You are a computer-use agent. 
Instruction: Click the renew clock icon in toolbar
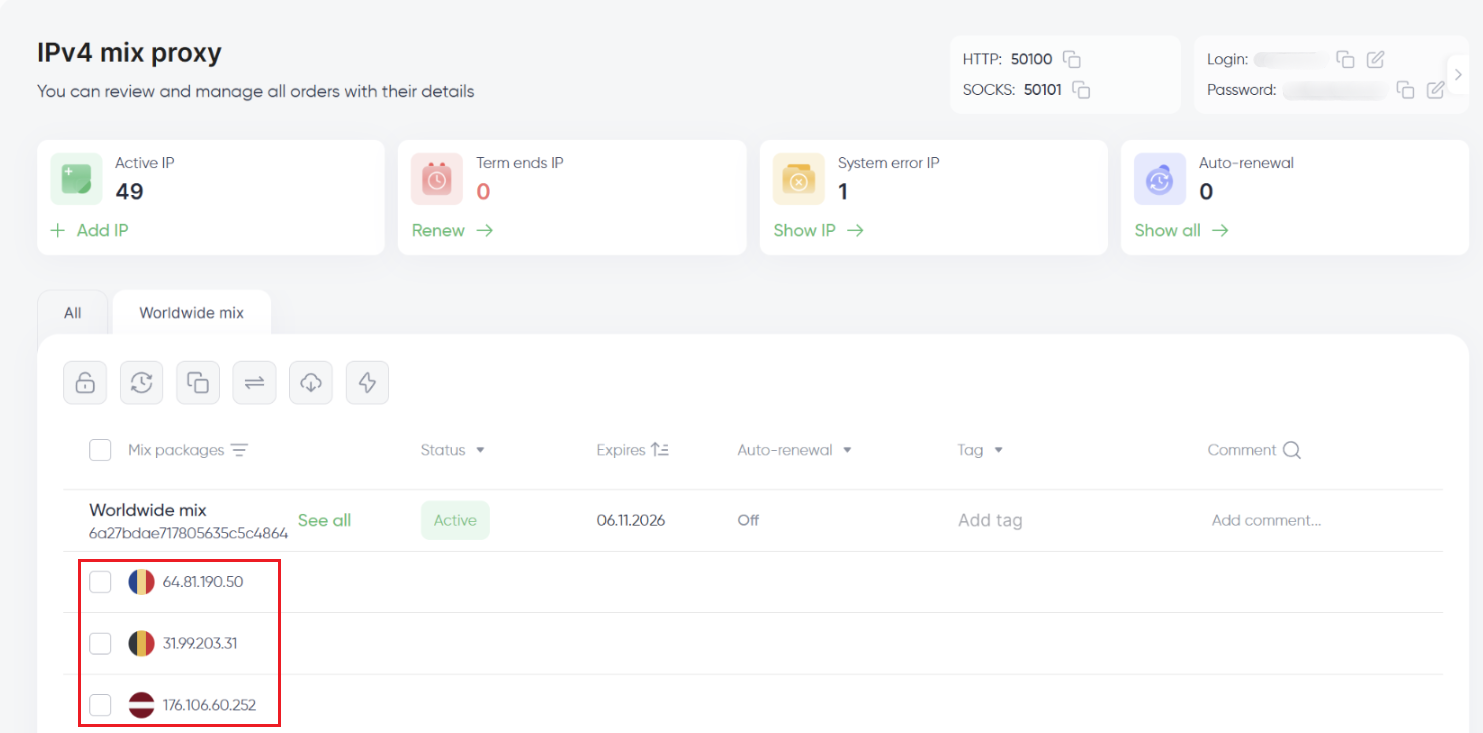coord(141,382)
